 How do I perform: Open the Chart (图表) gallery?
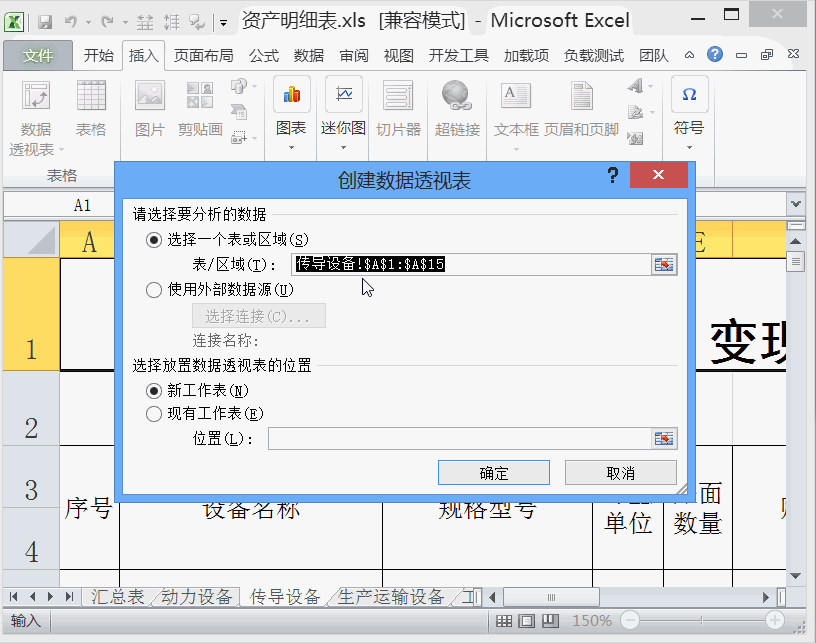291,94
